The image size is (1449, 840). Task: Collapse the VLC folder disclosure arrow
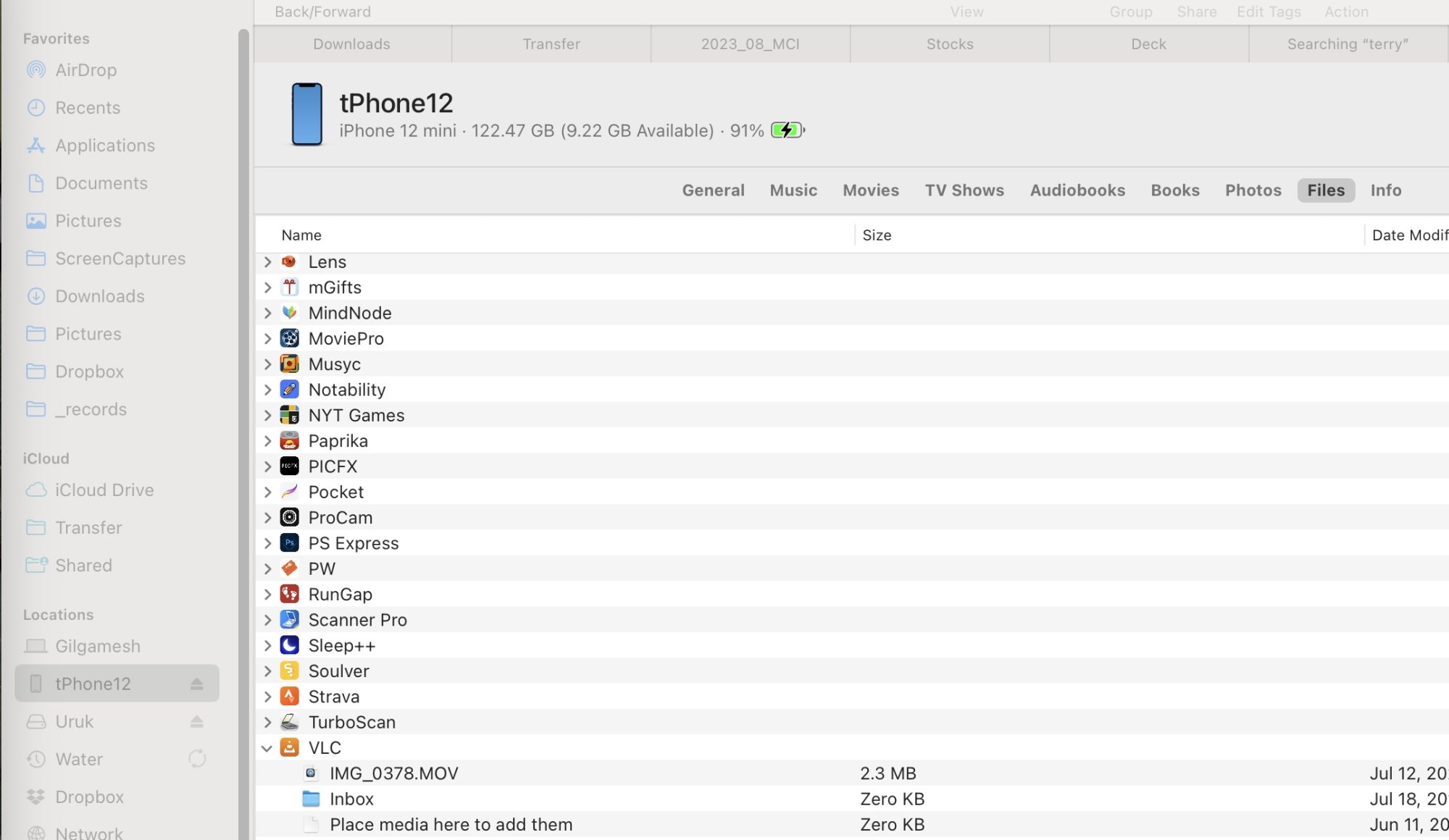[267, 748]
